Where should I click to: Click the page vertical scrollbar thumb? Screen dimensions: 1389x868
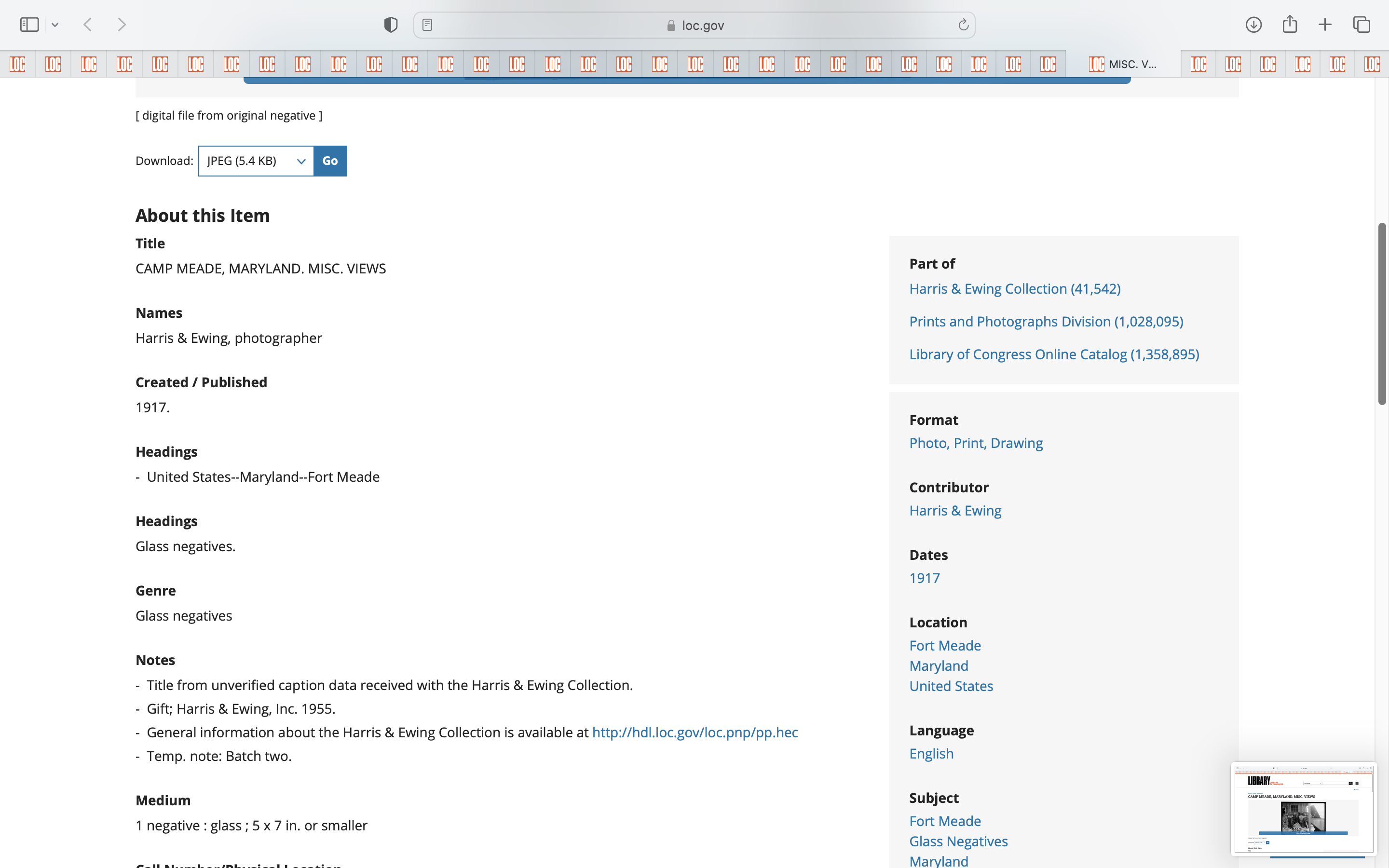point(1382,313)
